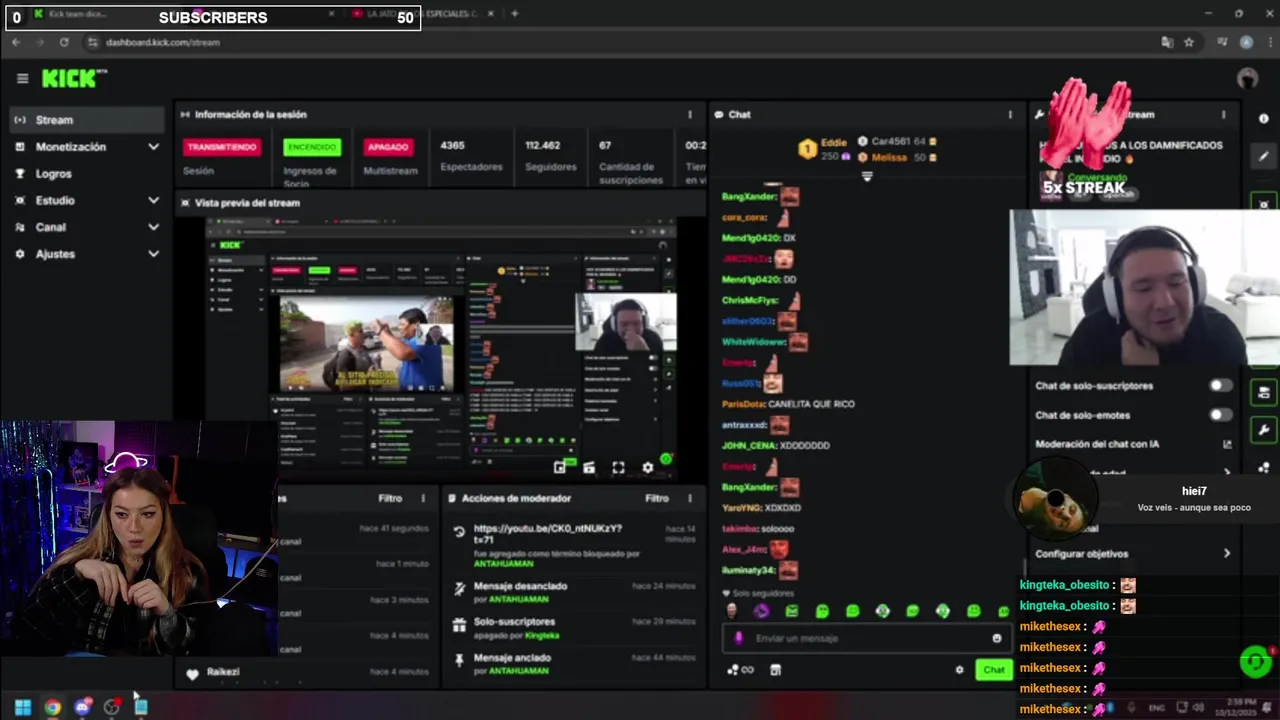Open chat settings gear next to Chat button
1280x720 pixels.
[x=959, y=670]
